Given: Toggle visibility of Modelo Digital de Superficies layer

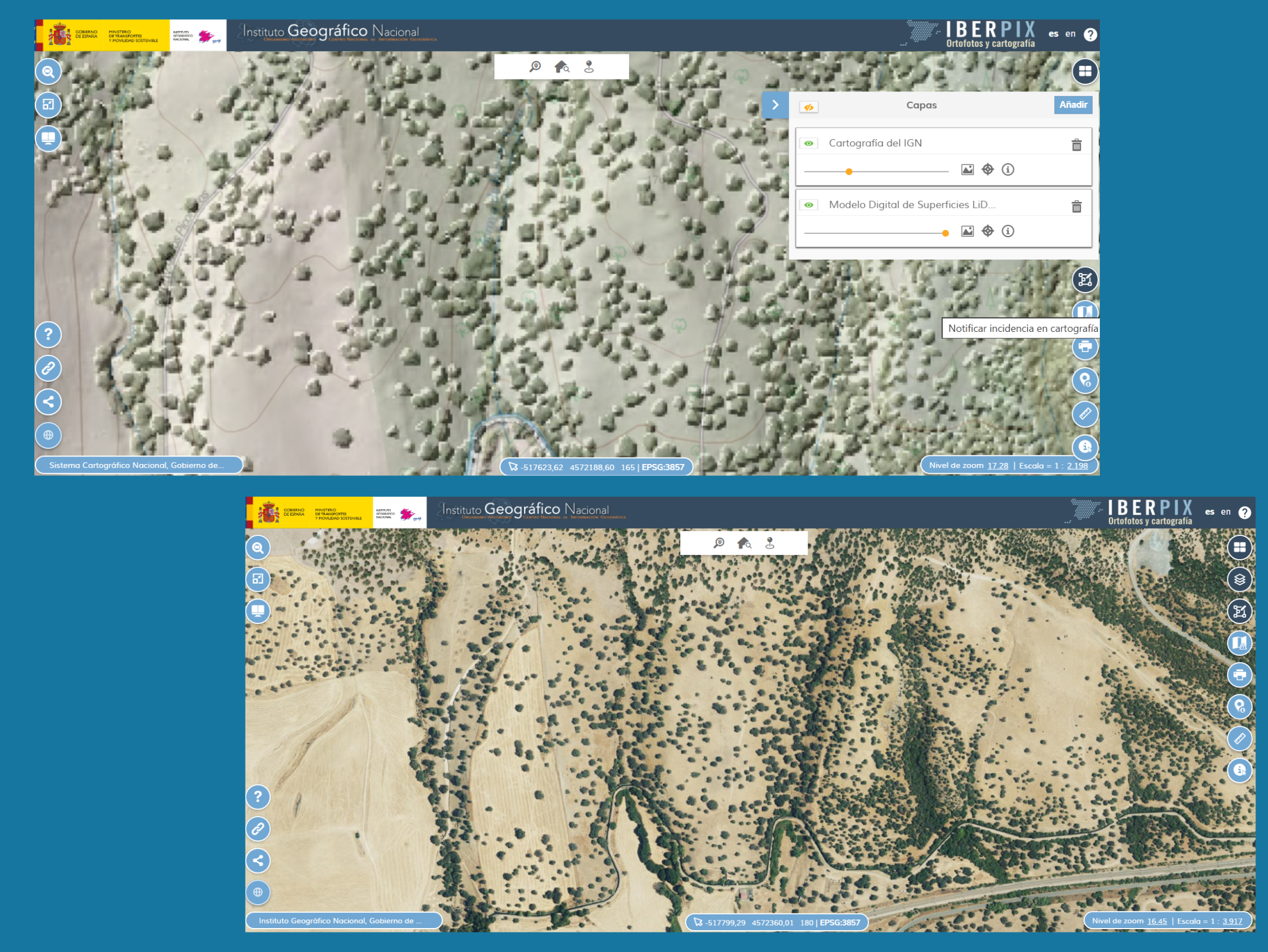Looking at the screenshot, I should pyautogui.click(x=808, y=205).
